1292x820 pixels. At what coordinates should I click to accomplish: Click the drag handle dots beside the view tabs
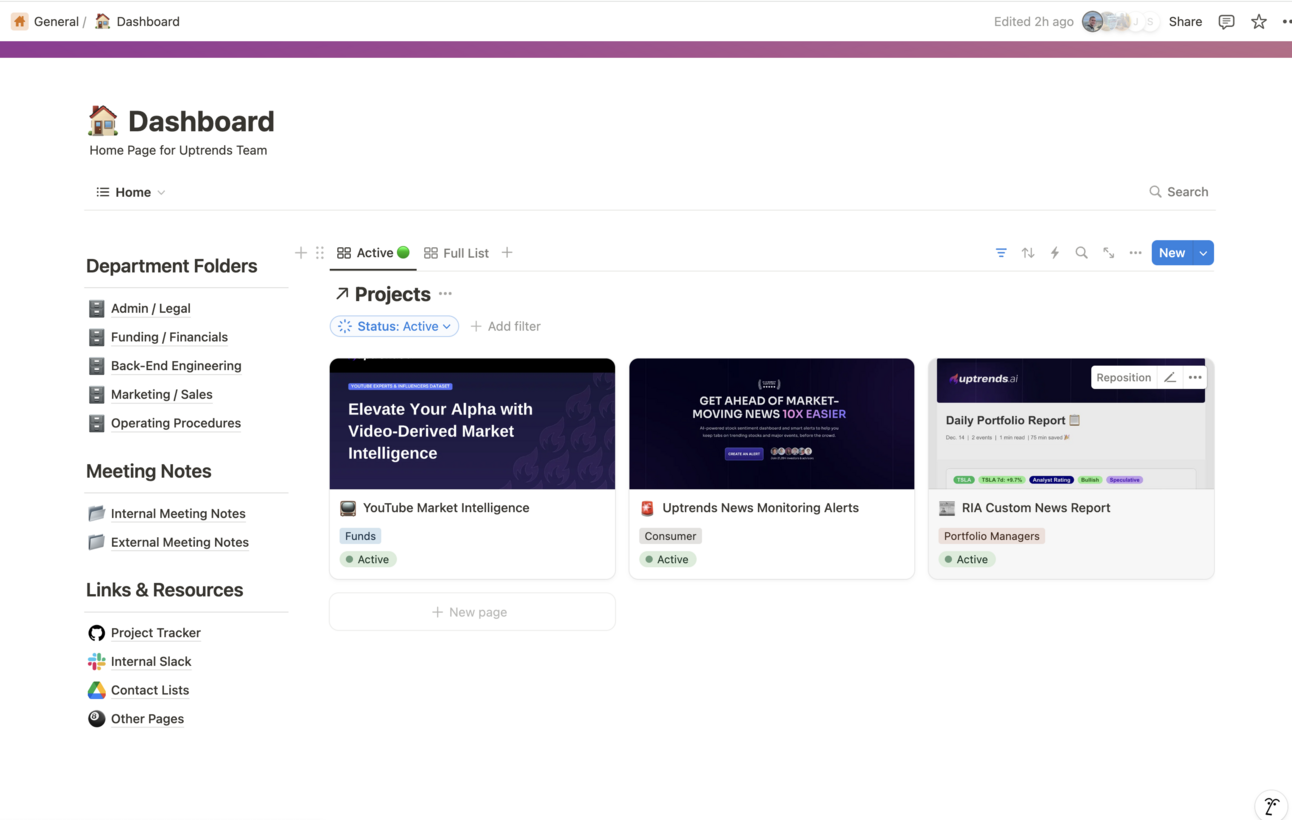point(319,253)
